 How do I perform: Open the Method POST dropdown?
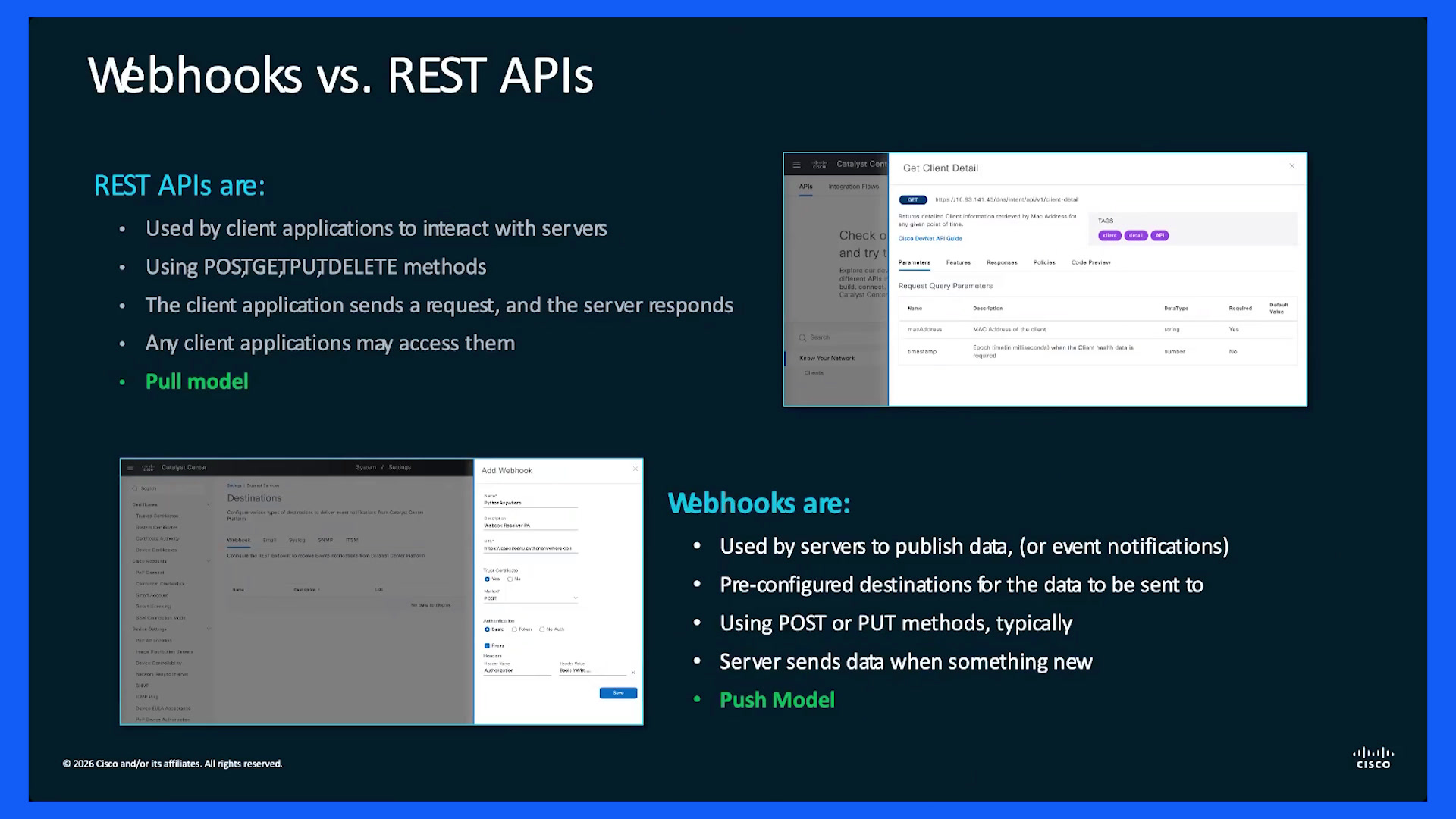pos(531,598)
